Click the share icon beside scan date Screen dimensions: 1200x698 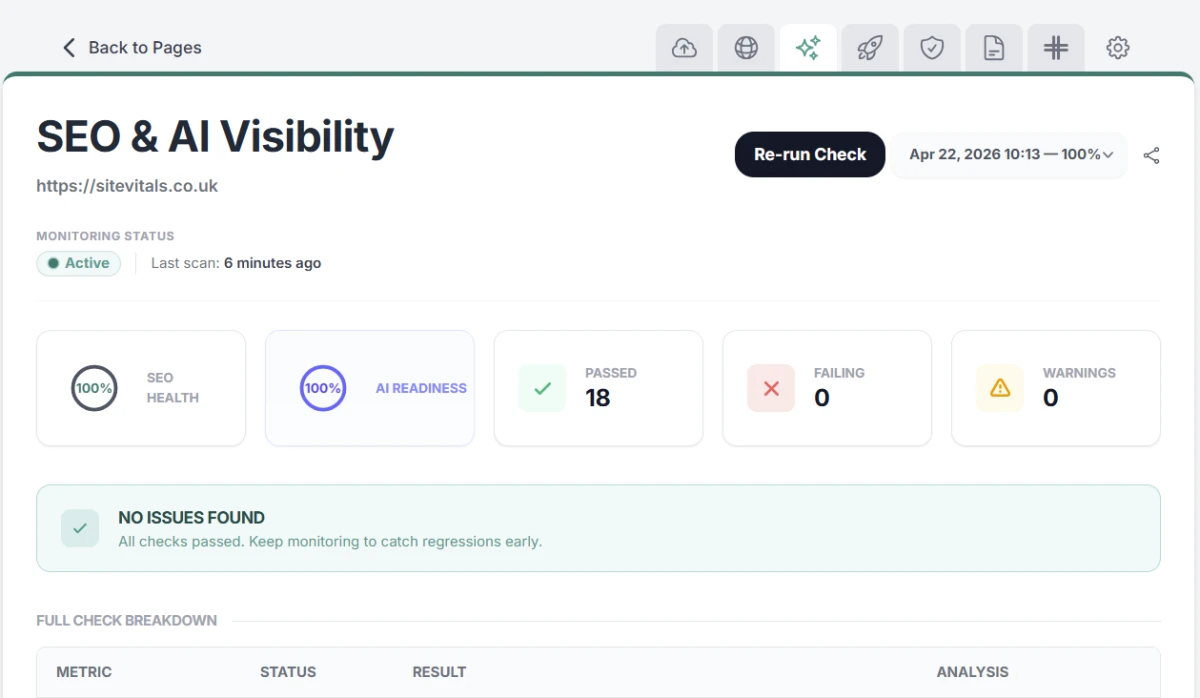coord(1151,155)
